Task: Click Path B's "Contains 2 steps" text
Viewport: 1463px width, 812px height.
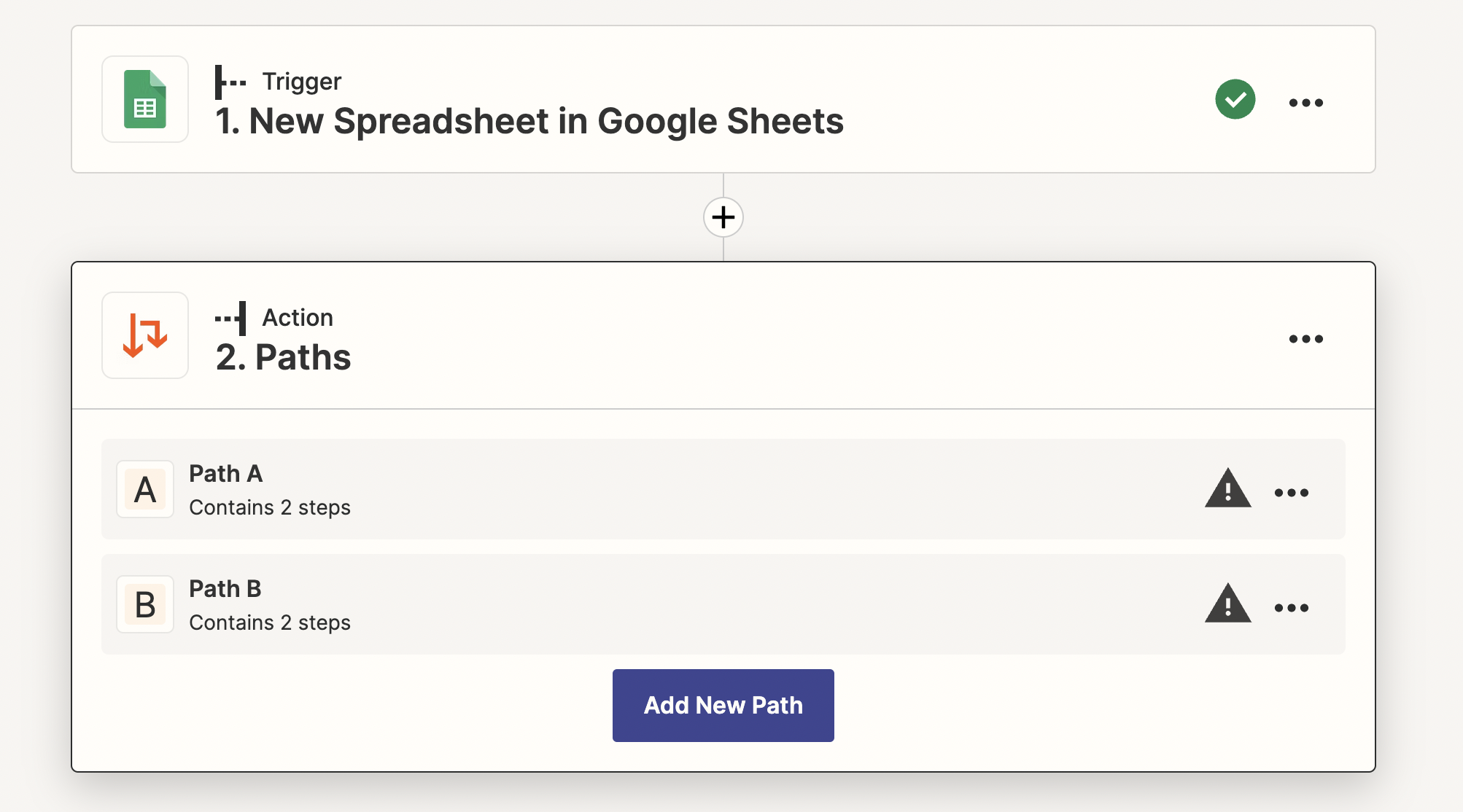Action: pos(270,622)
